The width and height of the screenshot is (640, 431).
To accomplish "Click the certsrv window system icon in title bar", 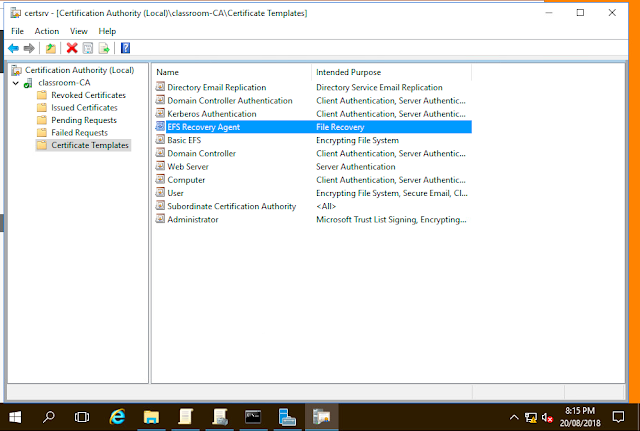I will click(x=16, y=13).
